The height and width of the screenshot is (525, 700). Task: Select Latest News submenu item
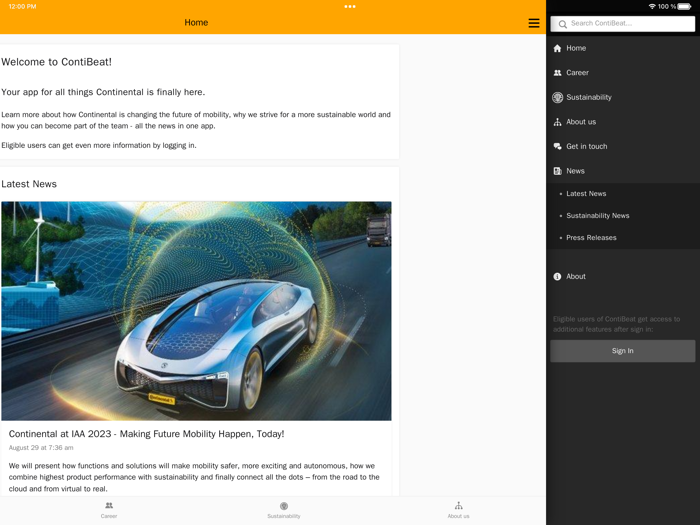coord(623,194)
